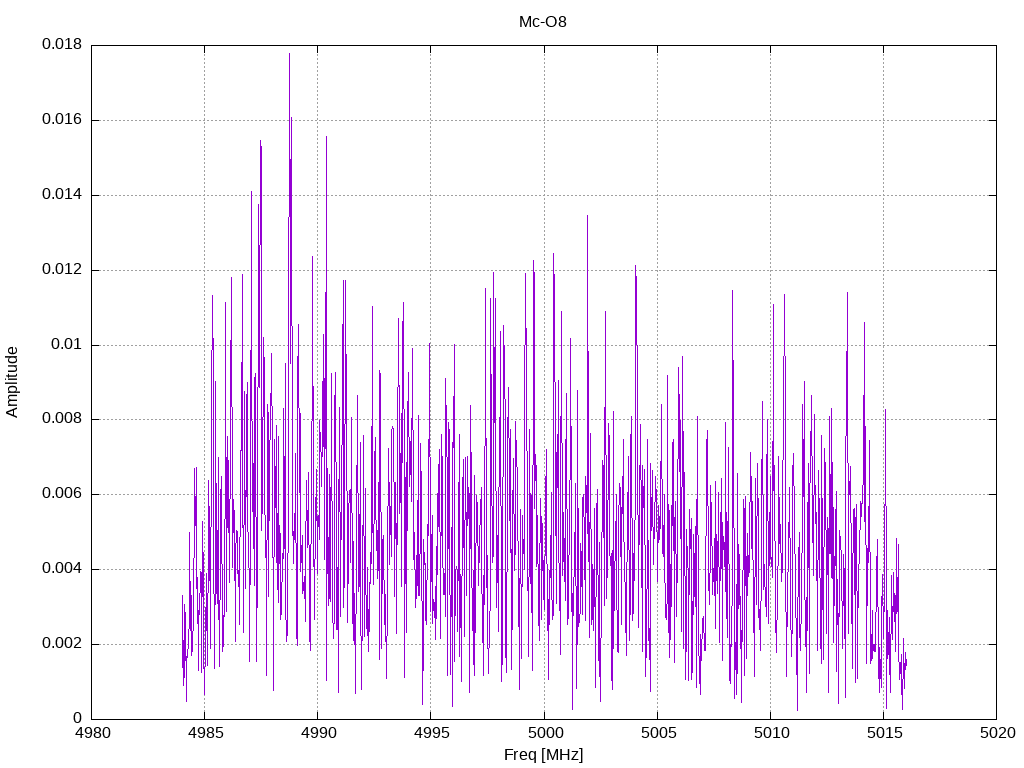Click the tallest spectrum peak near 4989 MHz

point(289,55)
